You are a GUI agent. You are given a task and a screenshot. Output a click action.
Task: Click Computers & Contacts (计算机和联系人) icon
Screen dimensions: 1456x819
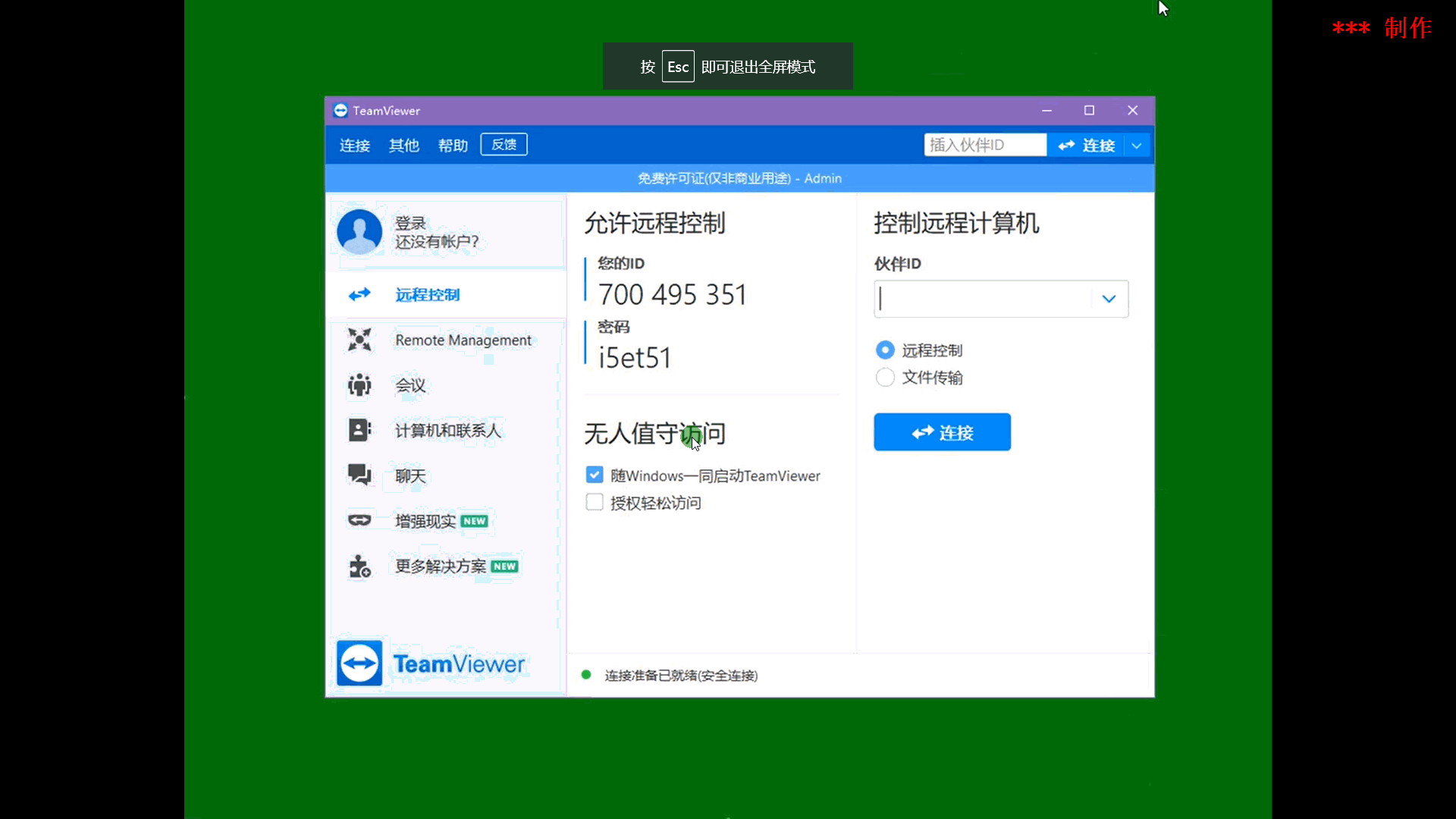tap(359, 430)
